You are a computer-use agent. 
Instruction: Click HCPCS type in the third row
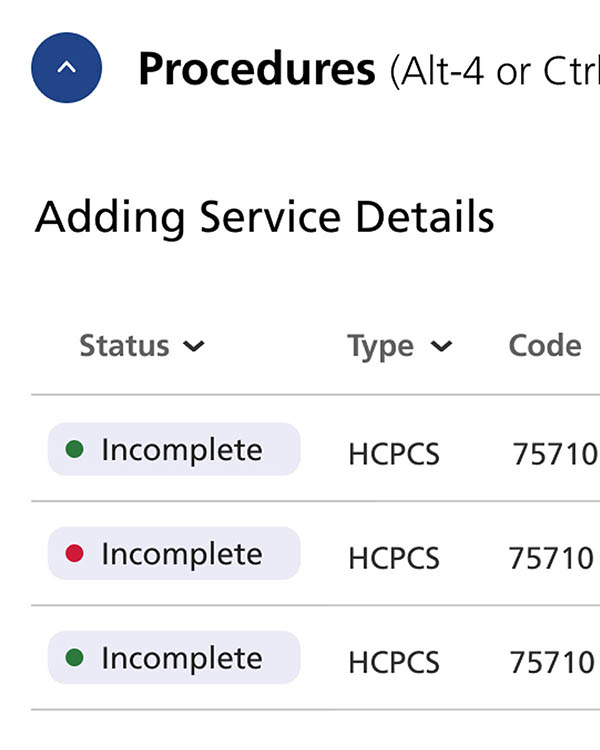394,662
